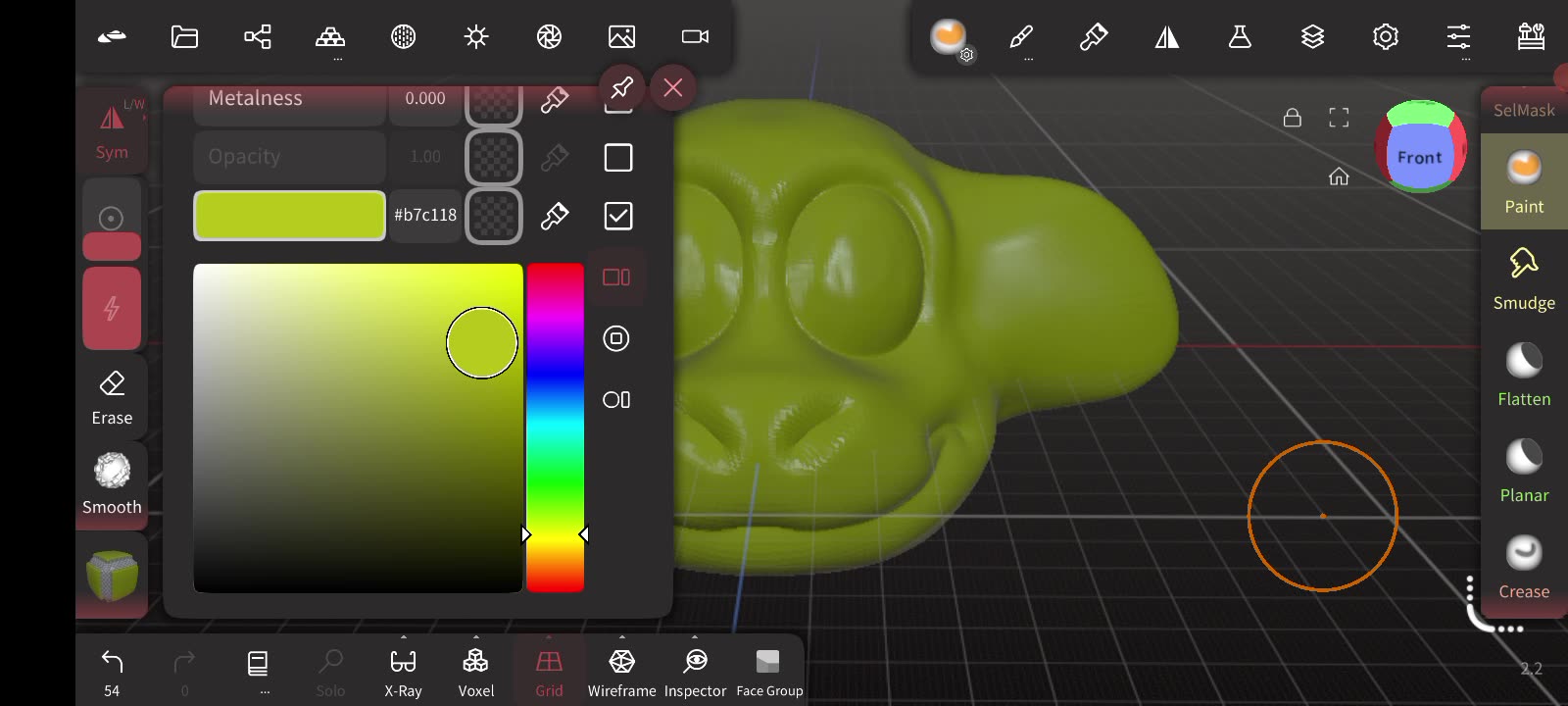The height and width of the screenshot is (706, 1568).
Task: Open the rightmost top toolbar menu
Action: pyautogui.click(x=1531, y=37)
